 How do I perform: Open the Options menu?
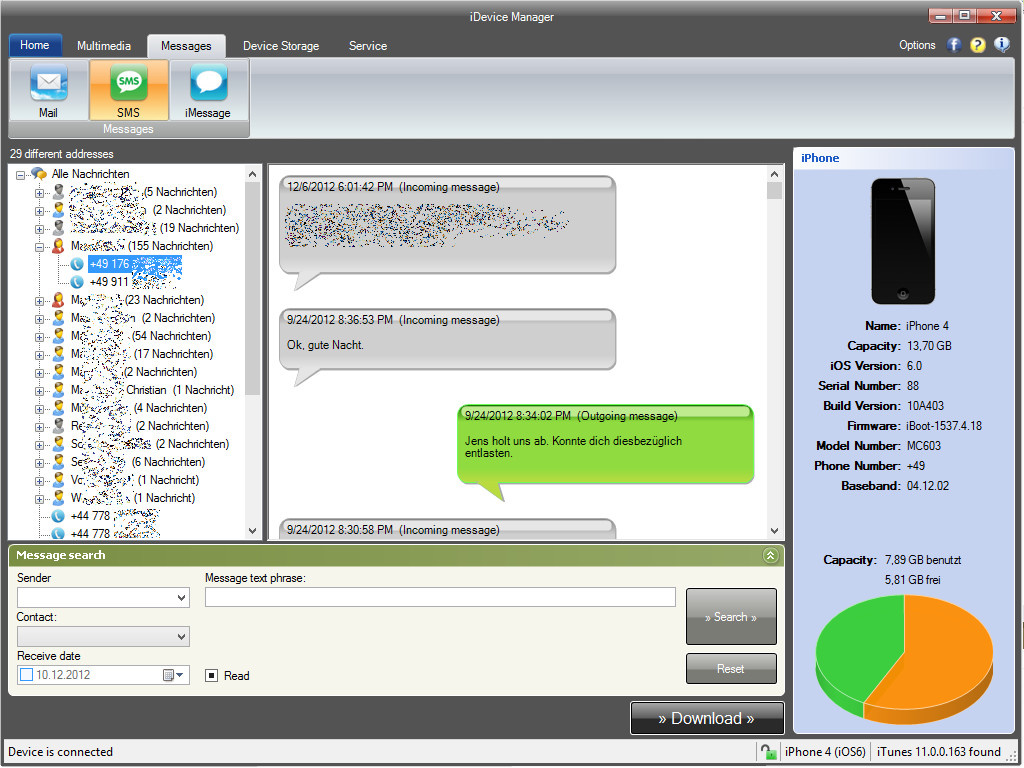[917, 45]
